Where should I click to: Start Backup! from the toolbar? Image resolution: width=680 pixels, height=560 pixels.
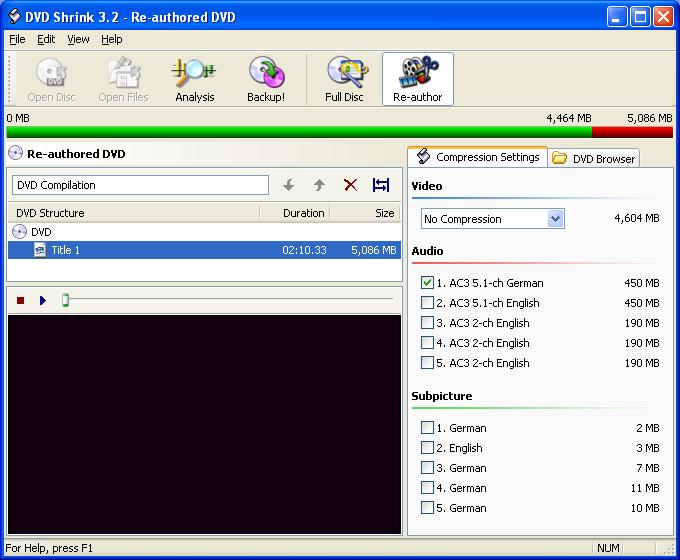pyautogui.click(x=266, y=79)
